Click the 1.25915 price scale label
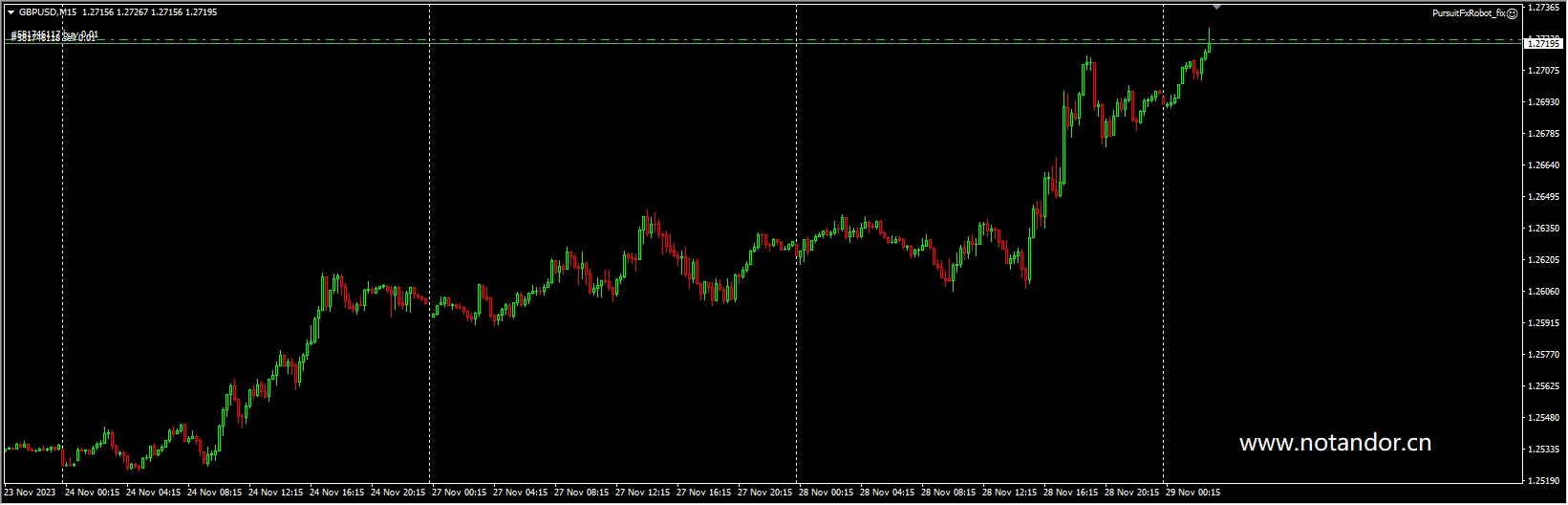This screenshot has width=1568, height=505. coord(1544,323)
